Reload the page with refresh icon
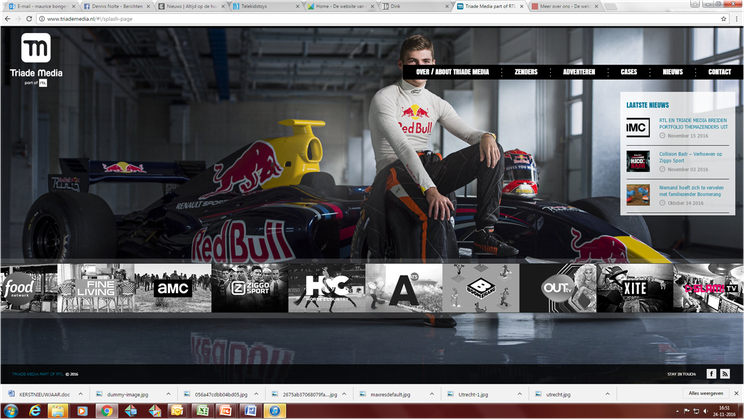The height and width of the screenshot is (419, 744). (x=29, y=19)
